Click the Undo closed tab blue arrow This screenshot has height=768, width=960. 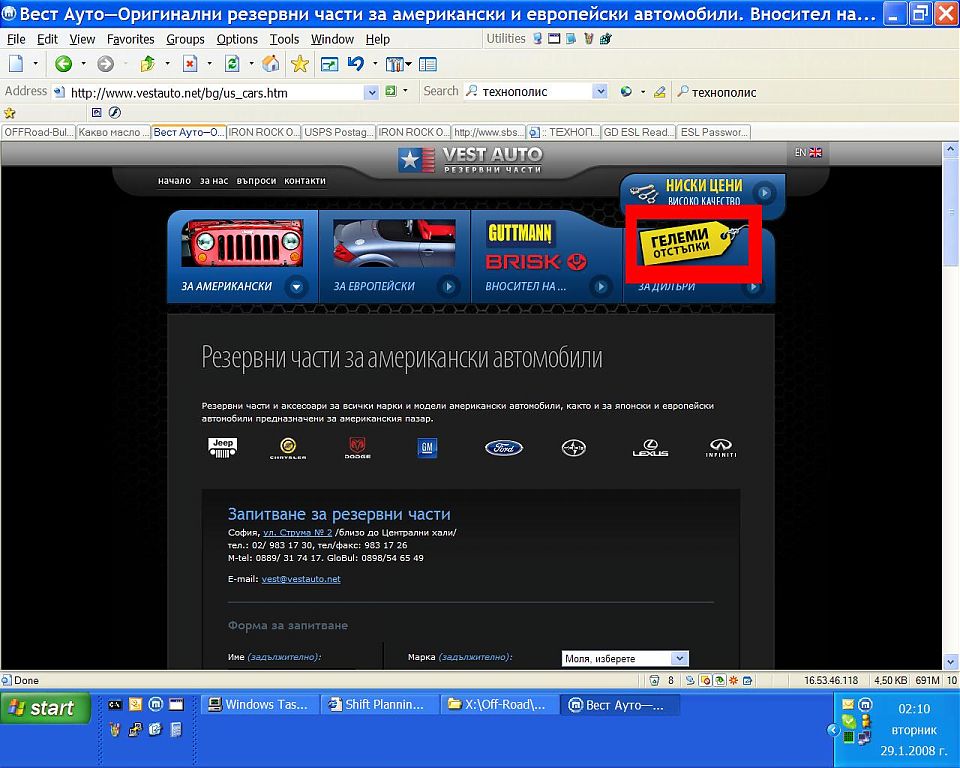click(356, 64)
